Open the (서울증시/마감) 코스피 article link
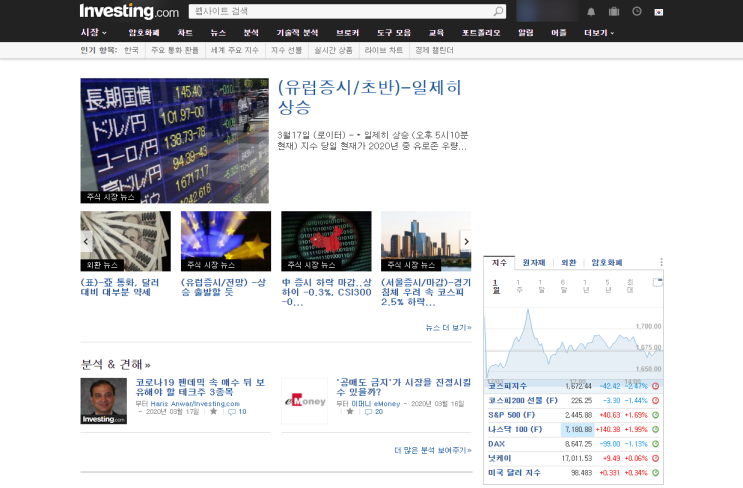The image size is (743, 488). click(x=426, y=292)
